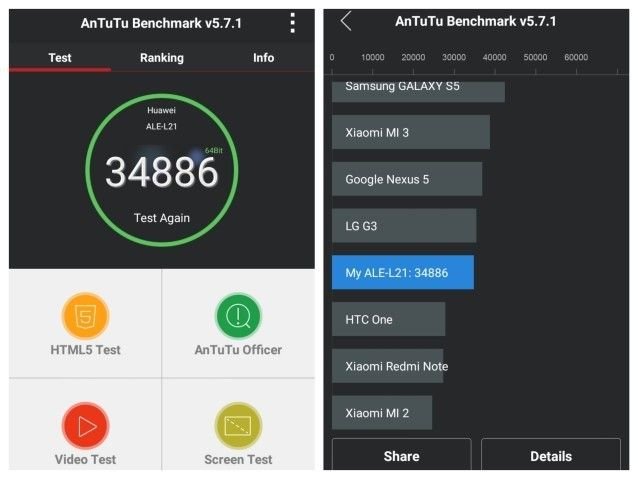This screenshot has height=479, width=638.
Task: Switch to the Test tab
Action: (60, 58)
